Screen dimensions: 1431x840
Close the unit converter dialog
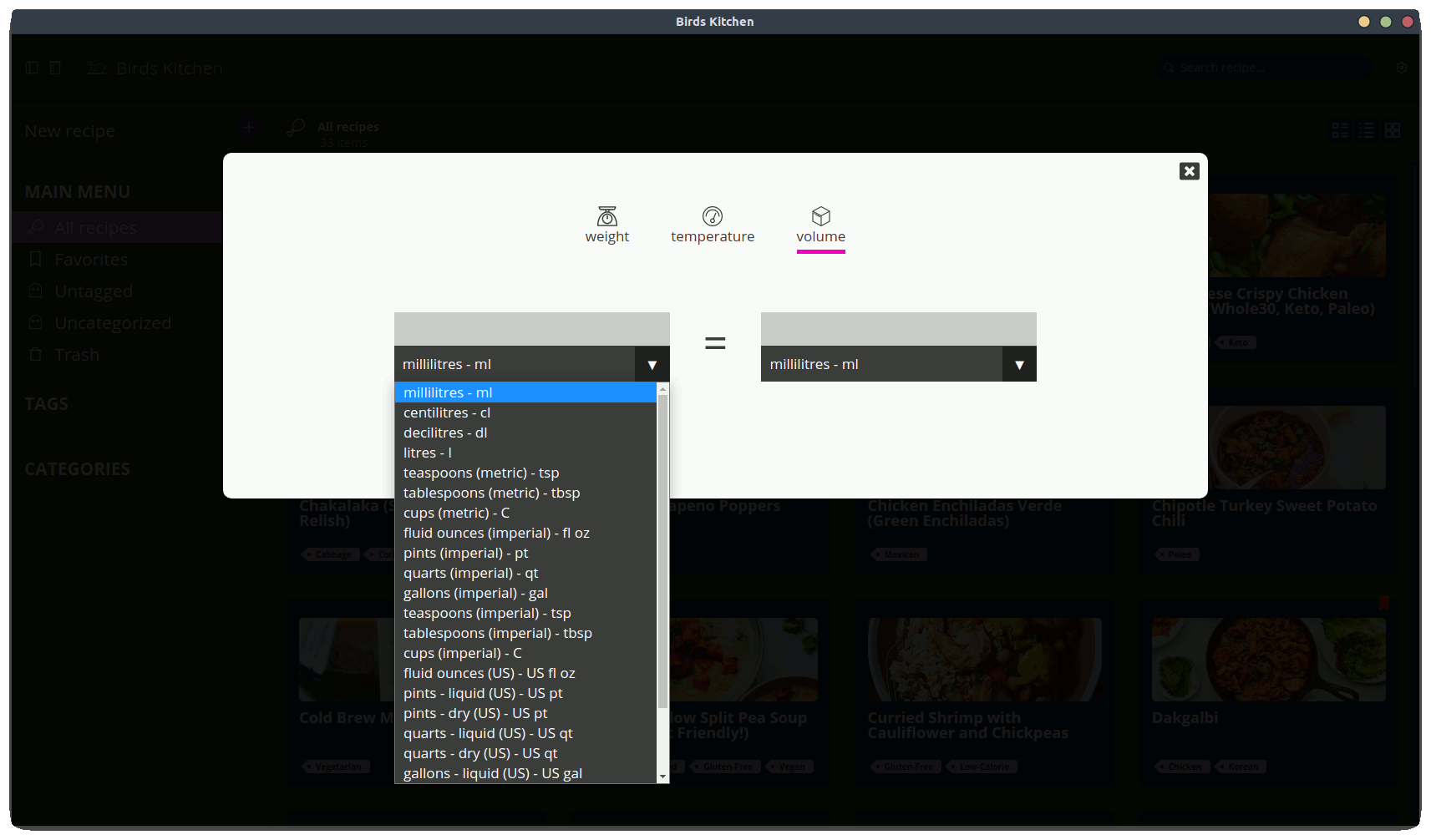(1190, 171)
